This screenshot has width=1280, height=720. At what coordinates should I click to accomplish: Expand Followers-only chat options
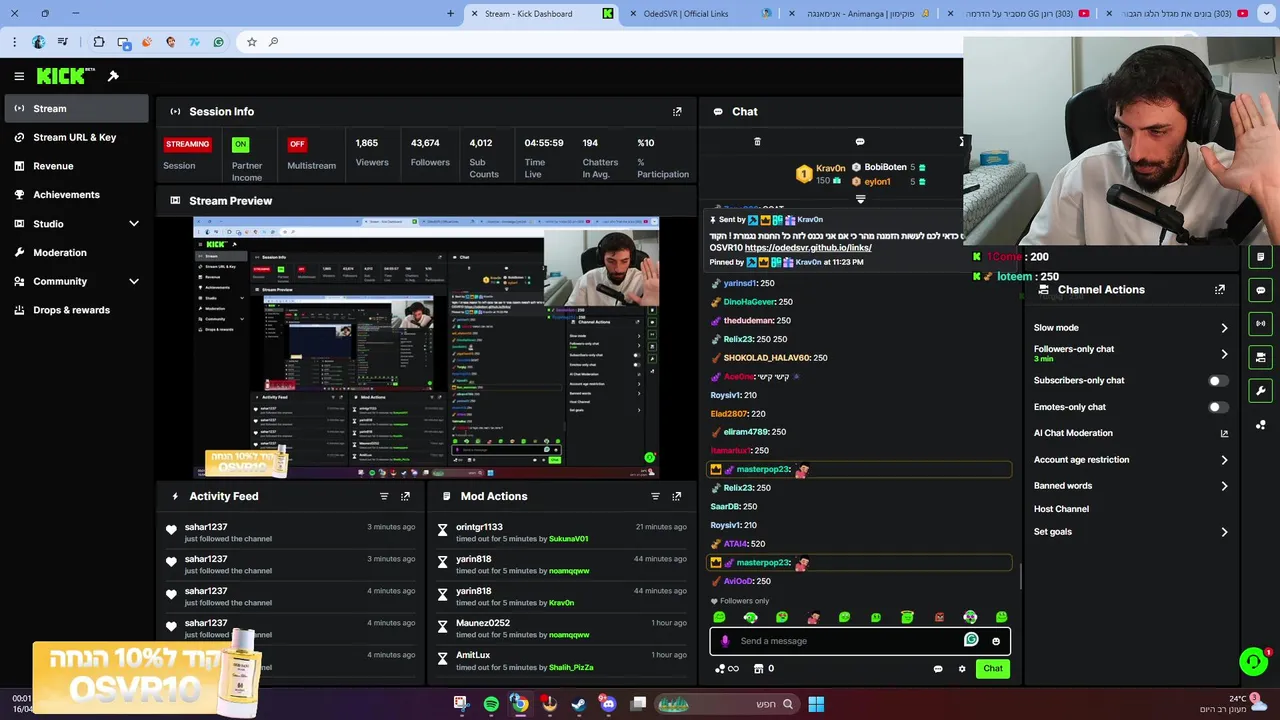click(x=1224, y=354)
